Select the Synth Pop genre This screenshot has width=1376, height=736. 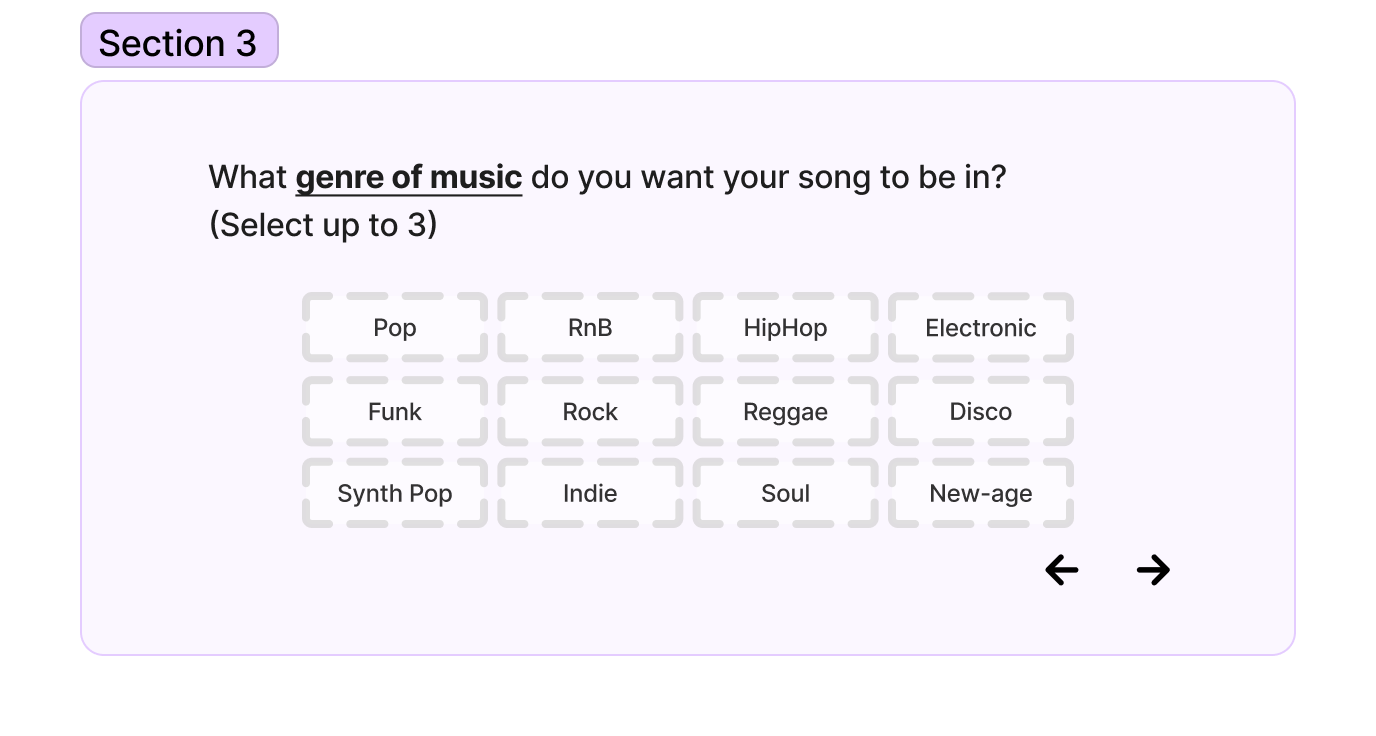coord(395,494)
